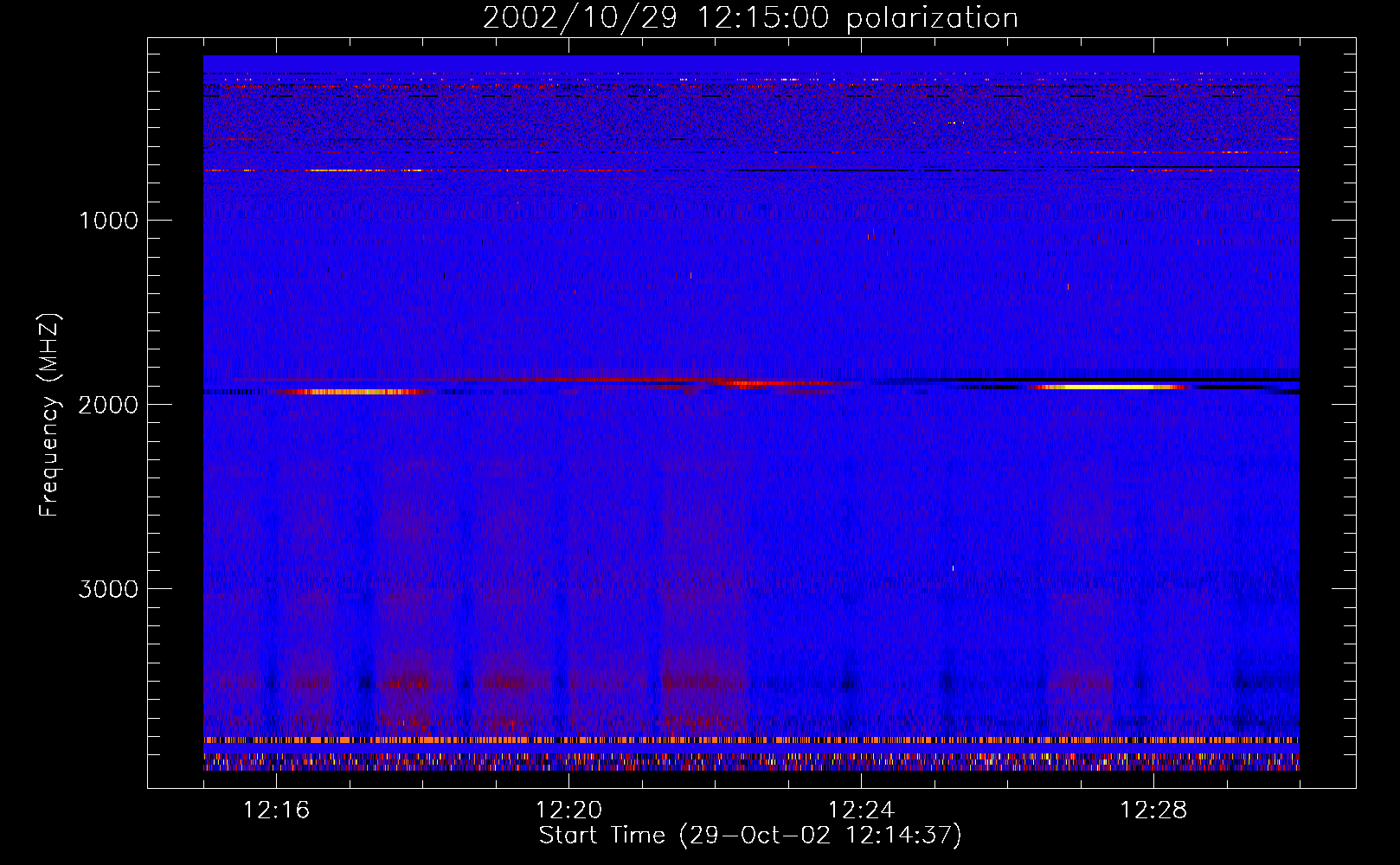Select the 'Frequency (MHZ)' axis label
Viewport: 1400px width, 865px height.
(x=49, y=415)
